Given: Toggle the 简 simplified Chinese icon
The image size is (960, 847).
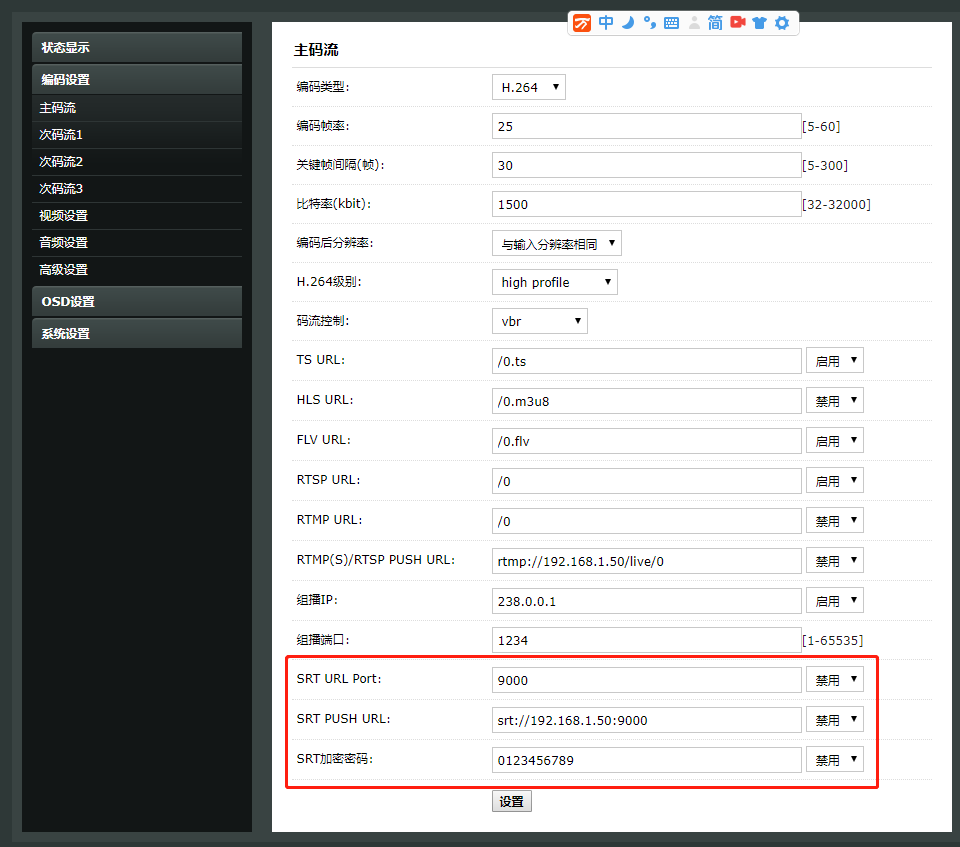Looking at the screenshot, I should coord(715,23).
